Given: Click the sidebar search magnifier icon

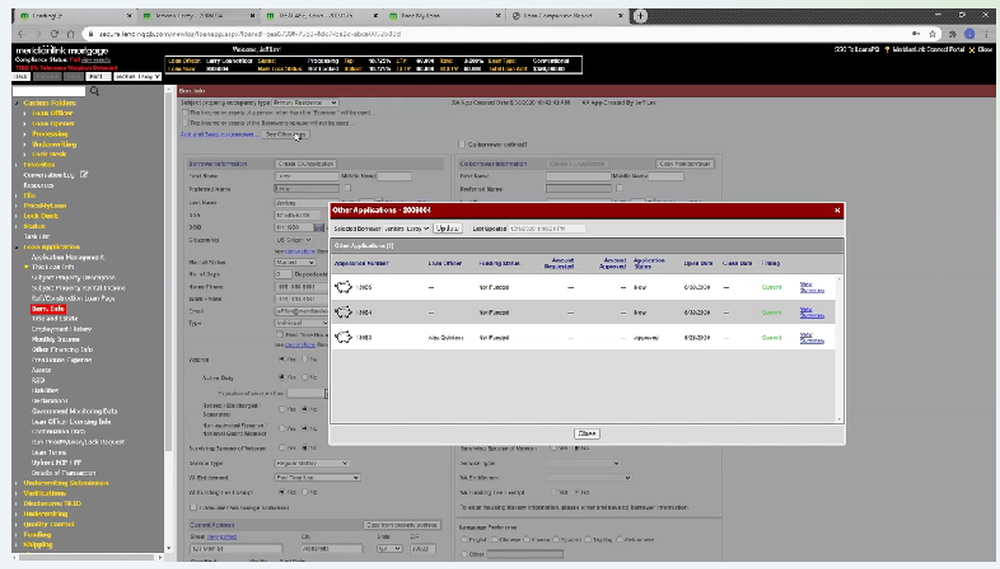Looking at the screenshot, I should click(94, 91).
